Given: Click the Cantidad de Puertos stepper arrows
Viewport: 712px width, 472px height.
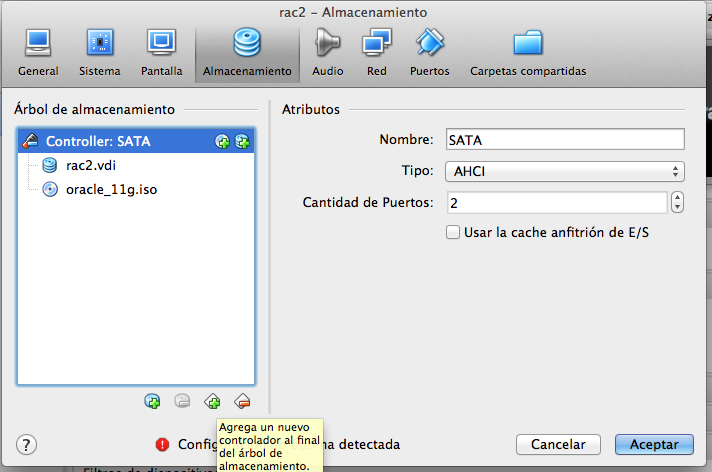Looking at the screenshot, I should tap(678, 203).
